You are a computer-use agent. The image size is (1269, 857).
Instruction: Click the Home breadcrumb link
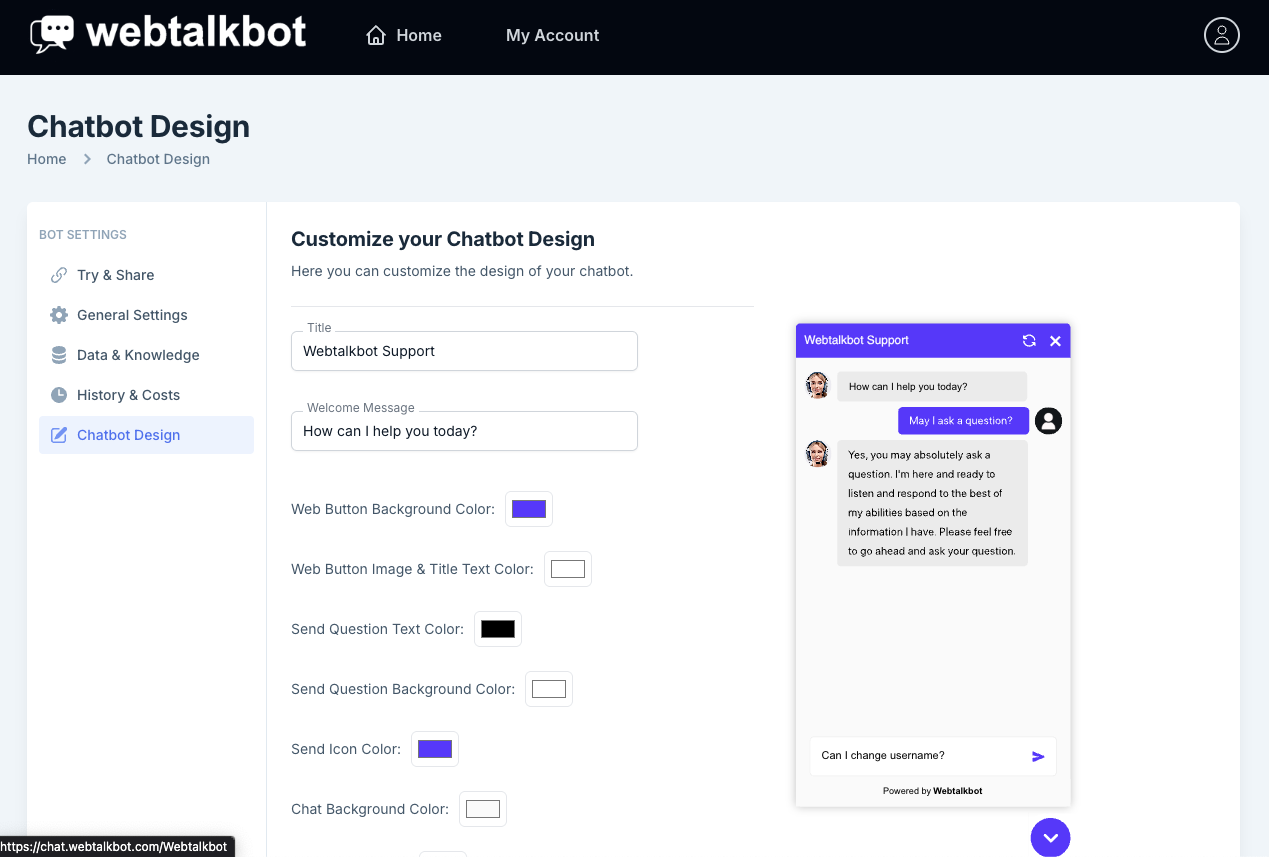(x=47, y=159)
